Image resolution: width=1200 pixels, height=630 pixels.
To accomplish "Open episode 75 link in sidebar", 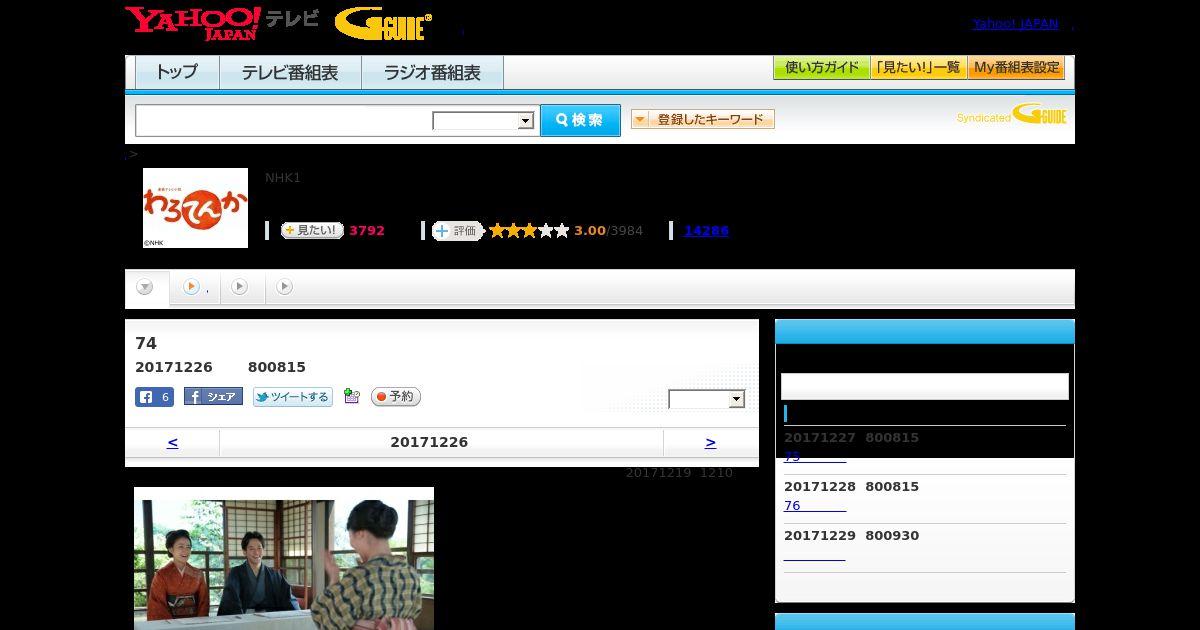I will 814,457.
